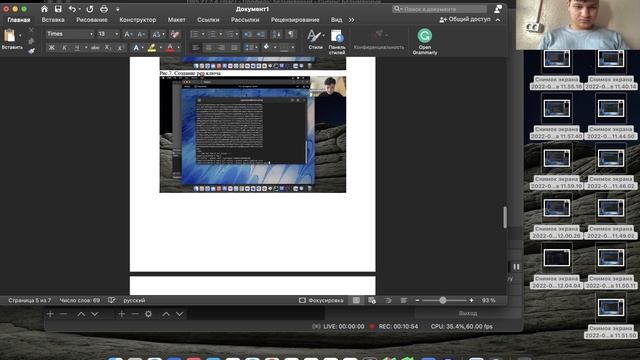
Task: Copy formatting with the format painter brush
Action: 31,51
